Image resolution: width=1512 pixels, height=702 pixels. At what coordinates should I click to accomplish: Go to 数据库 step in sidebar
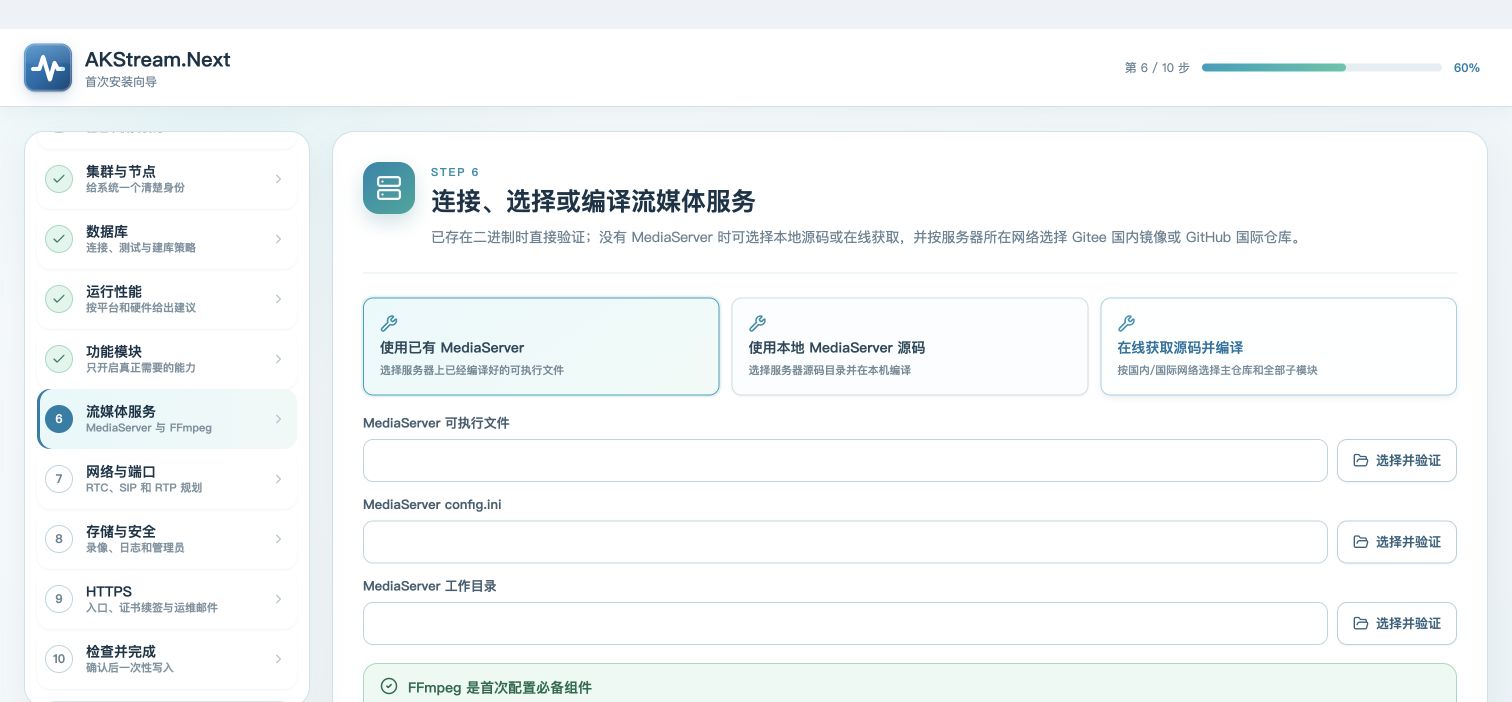[x=167, y=239]
